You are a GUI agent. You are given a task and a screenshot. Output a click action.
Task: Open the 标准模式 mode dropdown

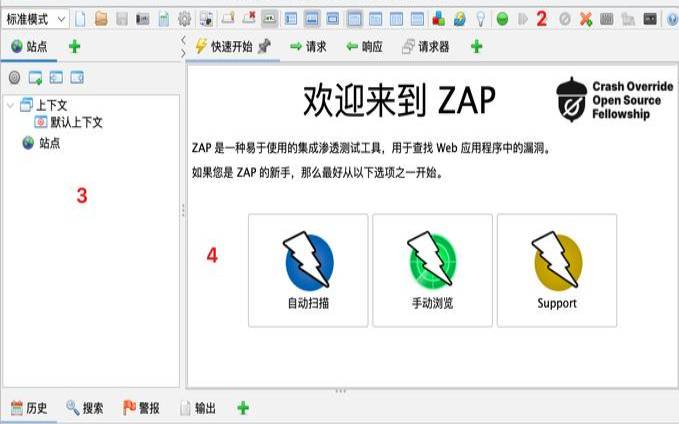[x=36, y=18]
